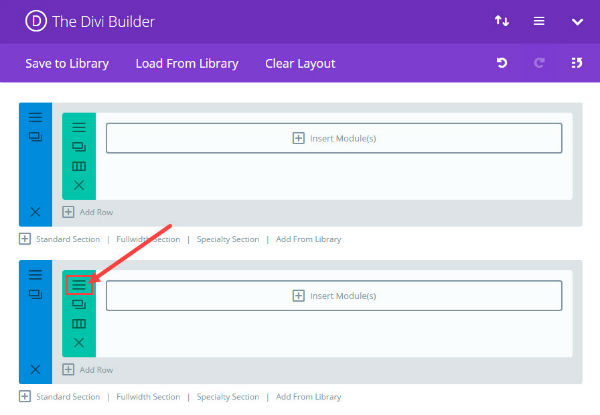This screenshot has height=415, width=600.
Task: Click Clear Layout
Action: coord(300,63)
